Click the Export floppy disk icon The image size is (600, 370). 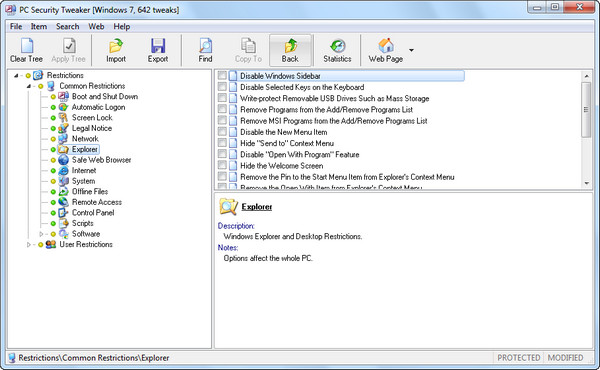pyautogui.click(x=158, y=46)
